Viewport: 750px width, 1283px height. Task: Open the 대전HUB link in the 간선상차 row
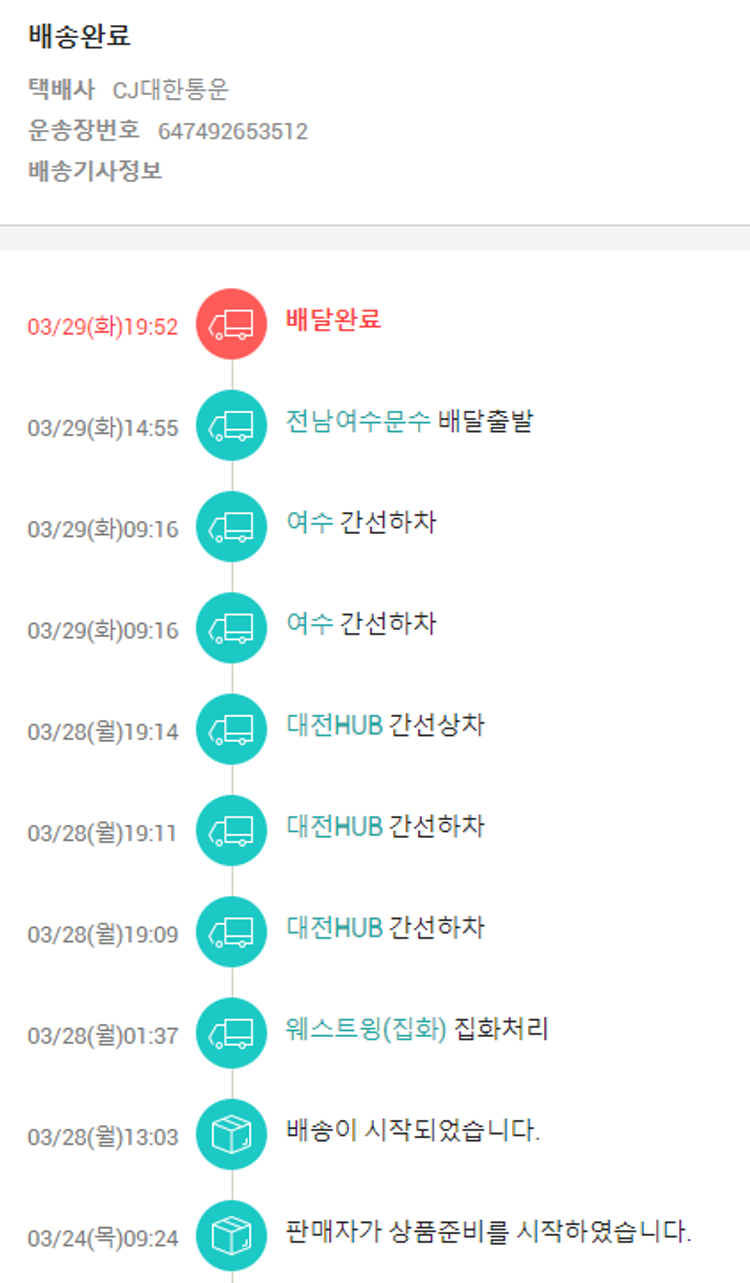click(334, 725)
